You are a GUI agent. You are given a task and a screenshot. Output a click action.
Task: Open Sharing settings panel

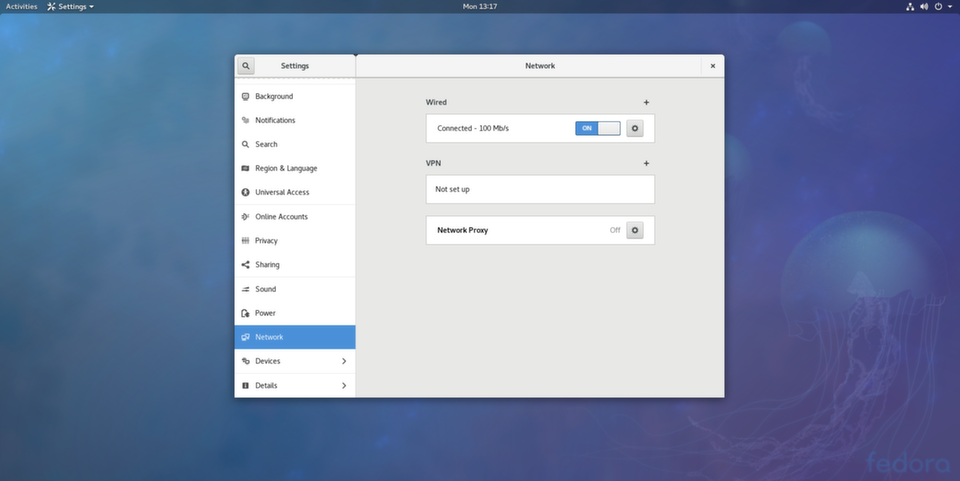(x=294, y=264)
